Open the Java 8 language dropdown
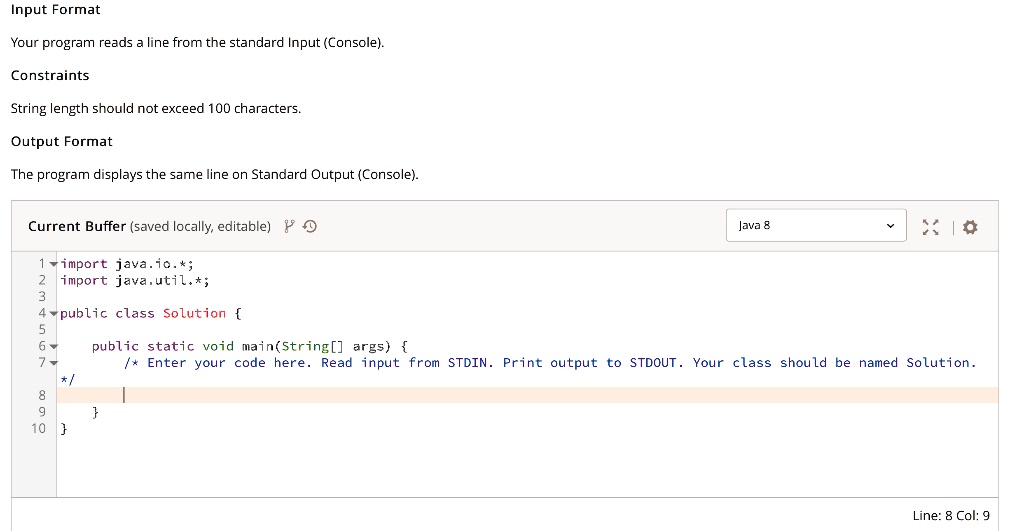The image size is (1024, 531). point(816,225)
